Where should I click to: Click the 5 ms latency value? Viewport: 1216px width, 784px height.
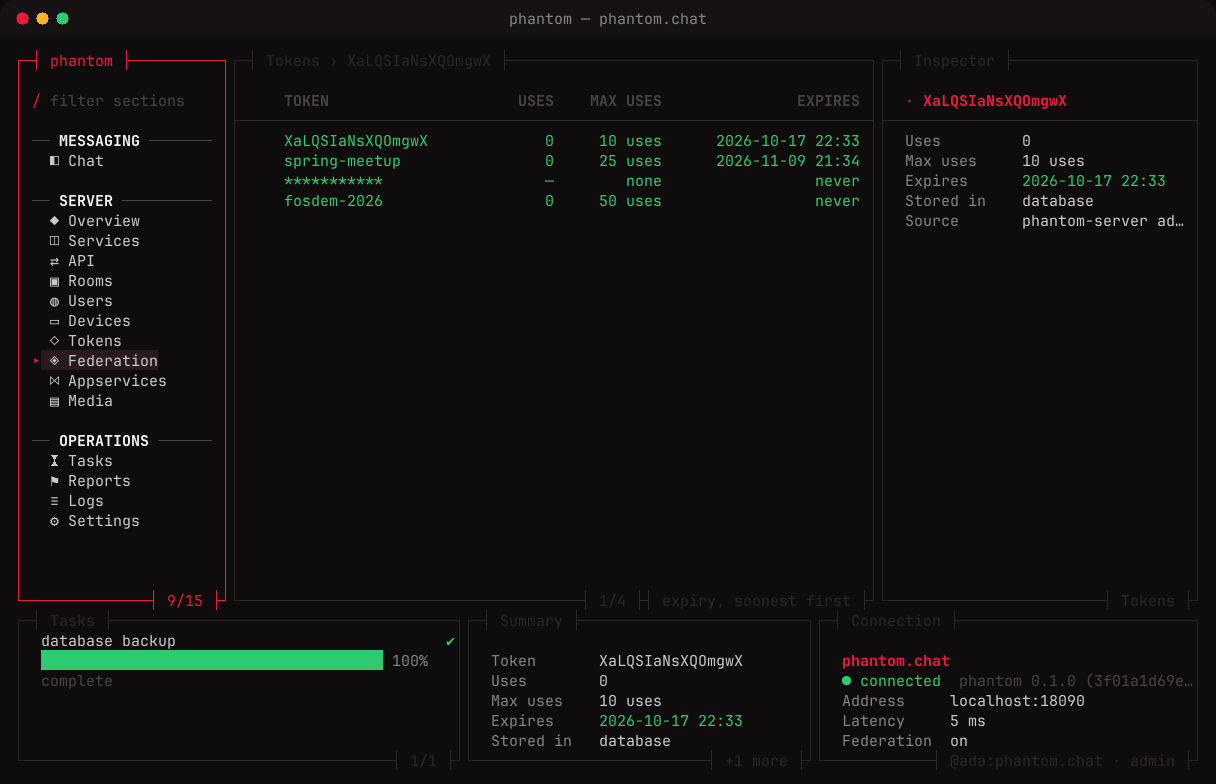pyautogui.click(x=968, y=721)
